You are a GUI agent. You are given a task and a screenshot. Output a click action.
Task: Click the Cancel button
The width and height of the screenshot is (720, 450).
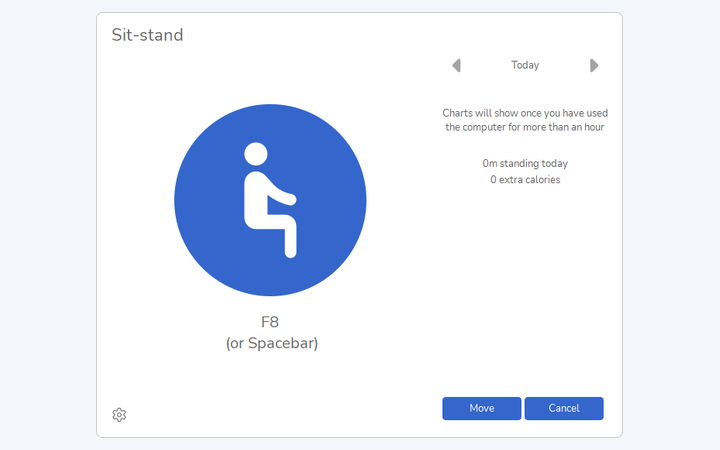pyautogui.click(x=564, y=408)
